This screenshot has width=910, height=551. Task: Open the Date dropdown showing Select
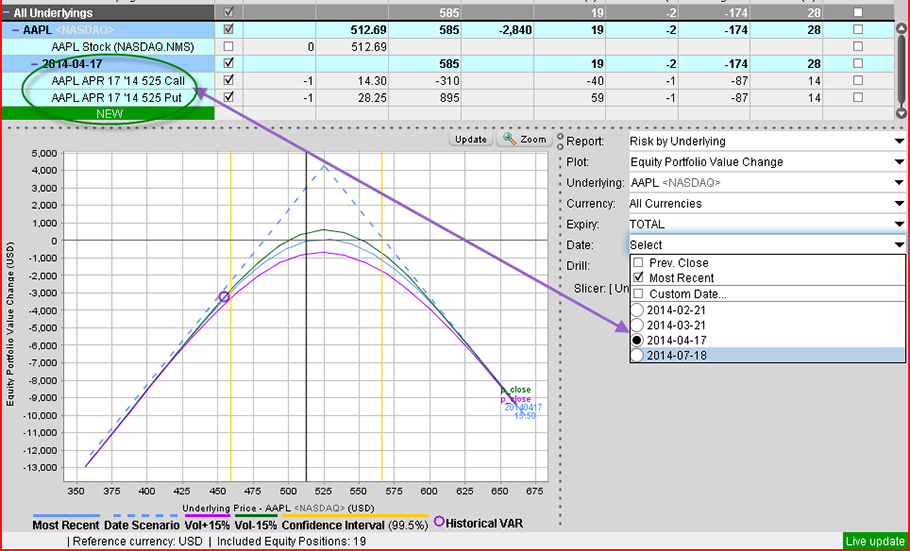(766, 245)
